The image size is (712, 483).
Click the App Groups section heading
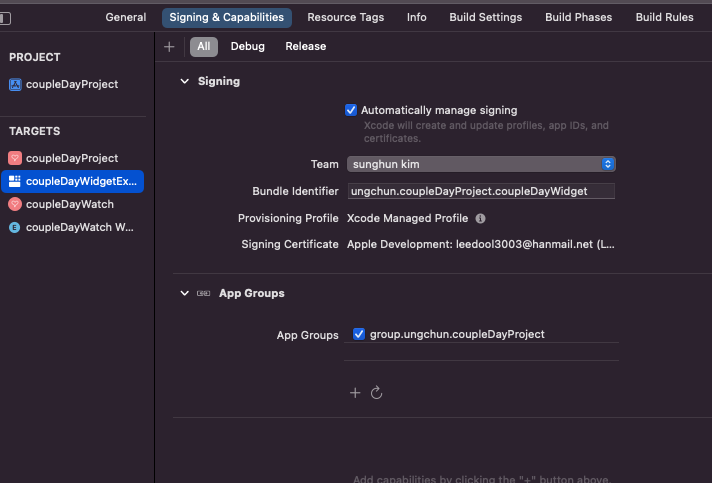pyautogui.click(x=252, y=293)
